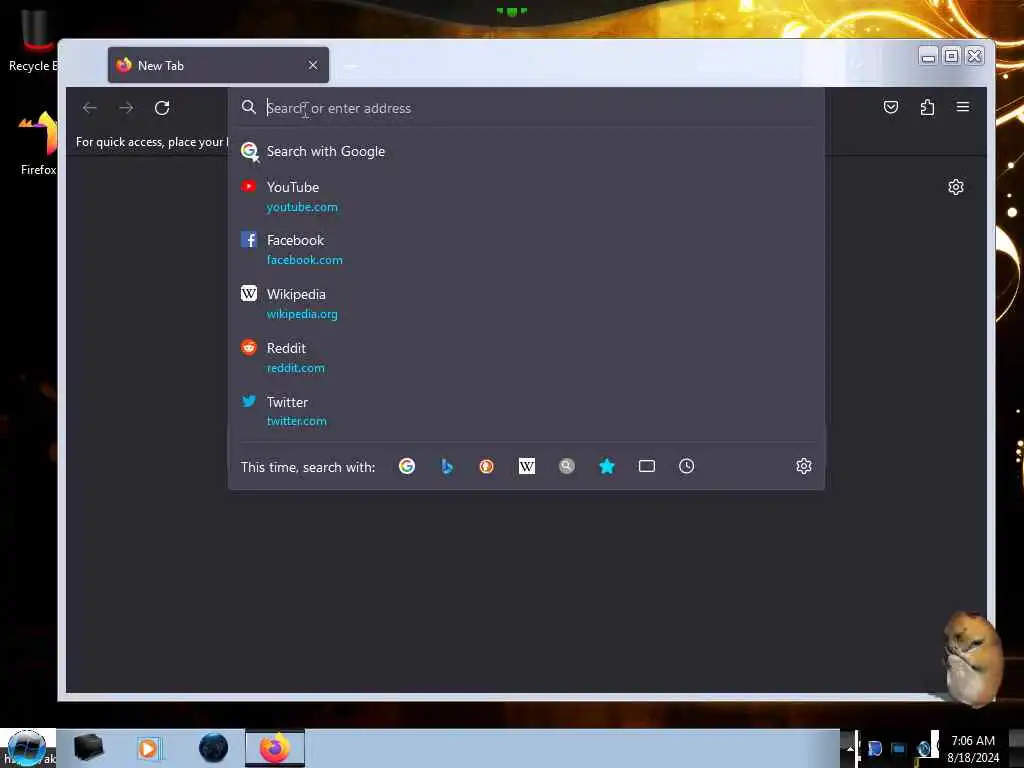The width and height of the screenshot is (1024, 768).
Task: Open search settings gear in dropdown
Action: (804, 466)
